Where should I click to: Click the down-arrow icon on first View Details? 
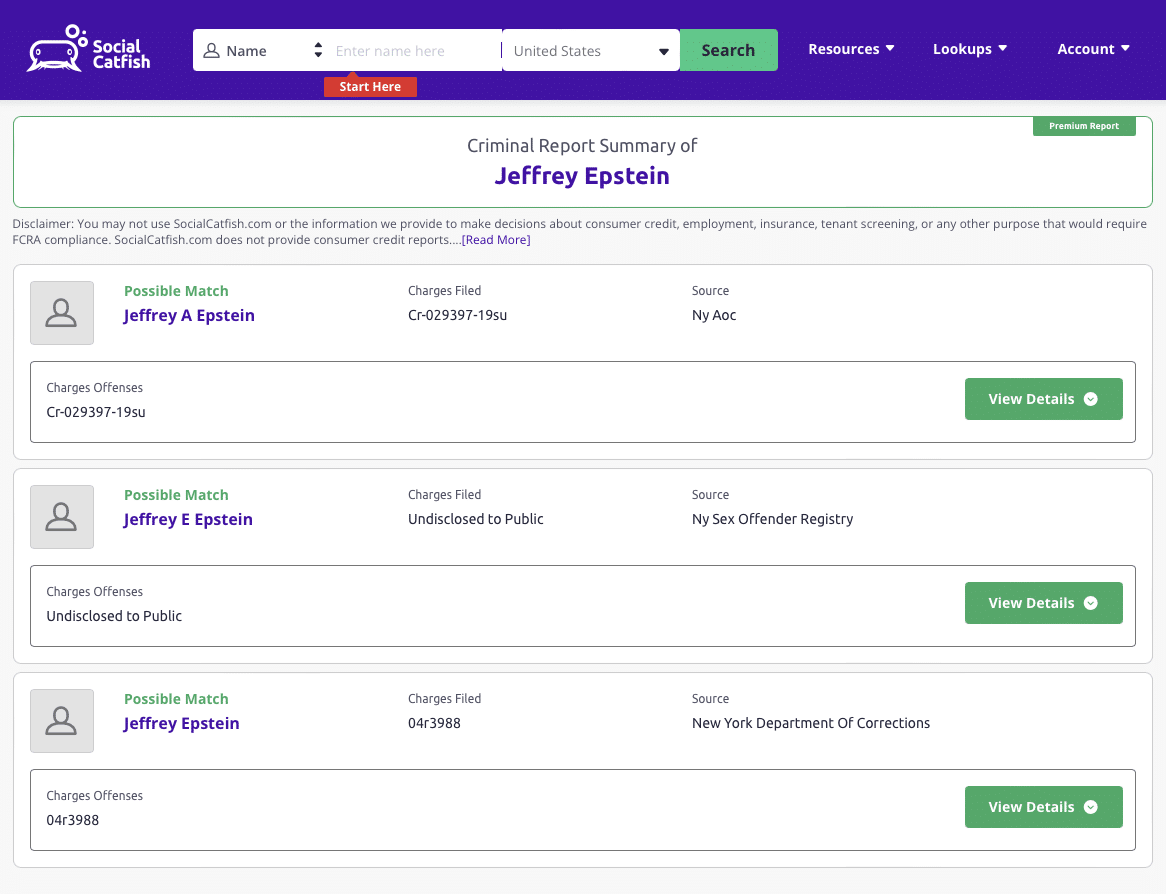[x=1089, y=399]
